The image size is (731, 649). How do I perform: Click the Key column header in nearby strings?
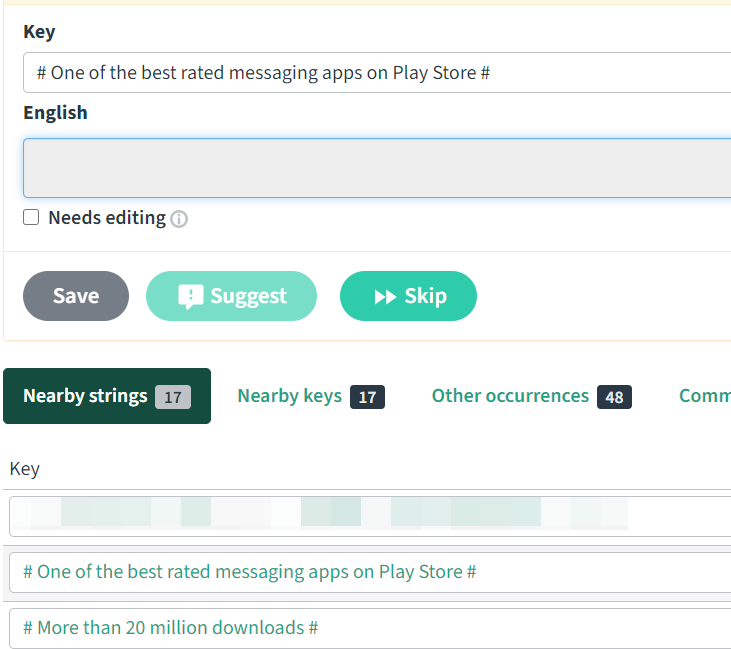coord(25,469)
